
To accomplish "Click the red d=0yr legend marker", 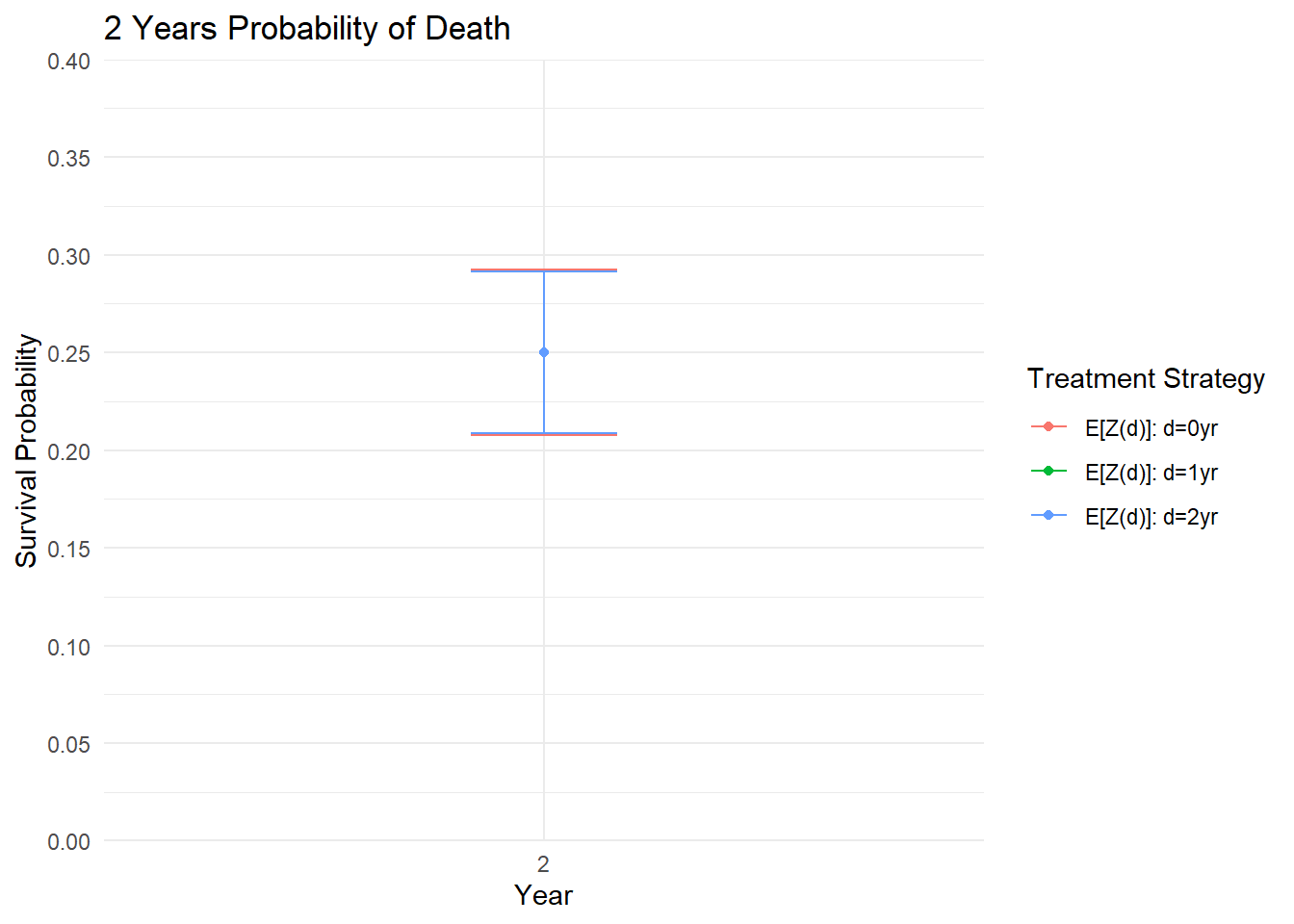I will (x=1048, y=426).
